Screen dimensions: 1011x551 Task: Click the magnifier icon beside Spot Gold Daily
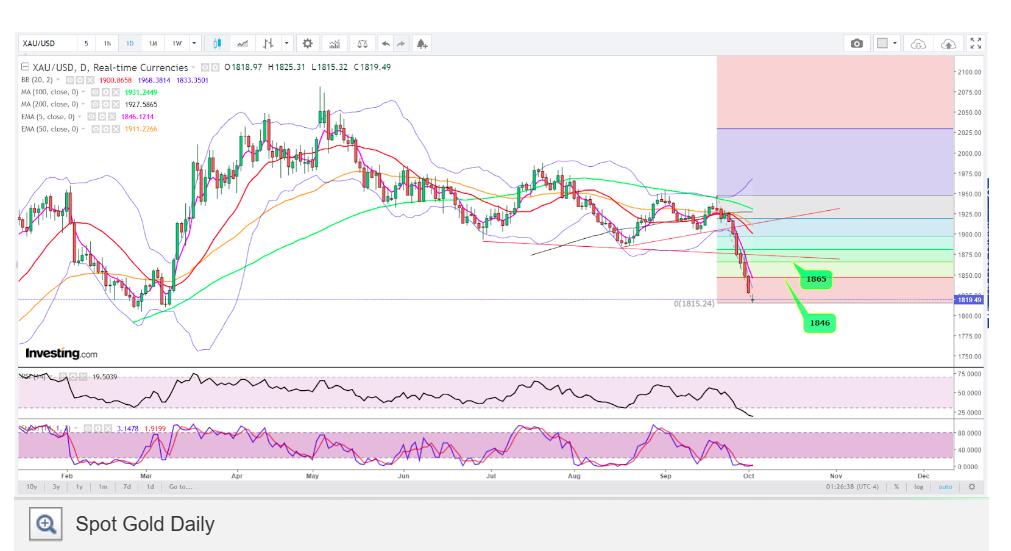(46, 524)
